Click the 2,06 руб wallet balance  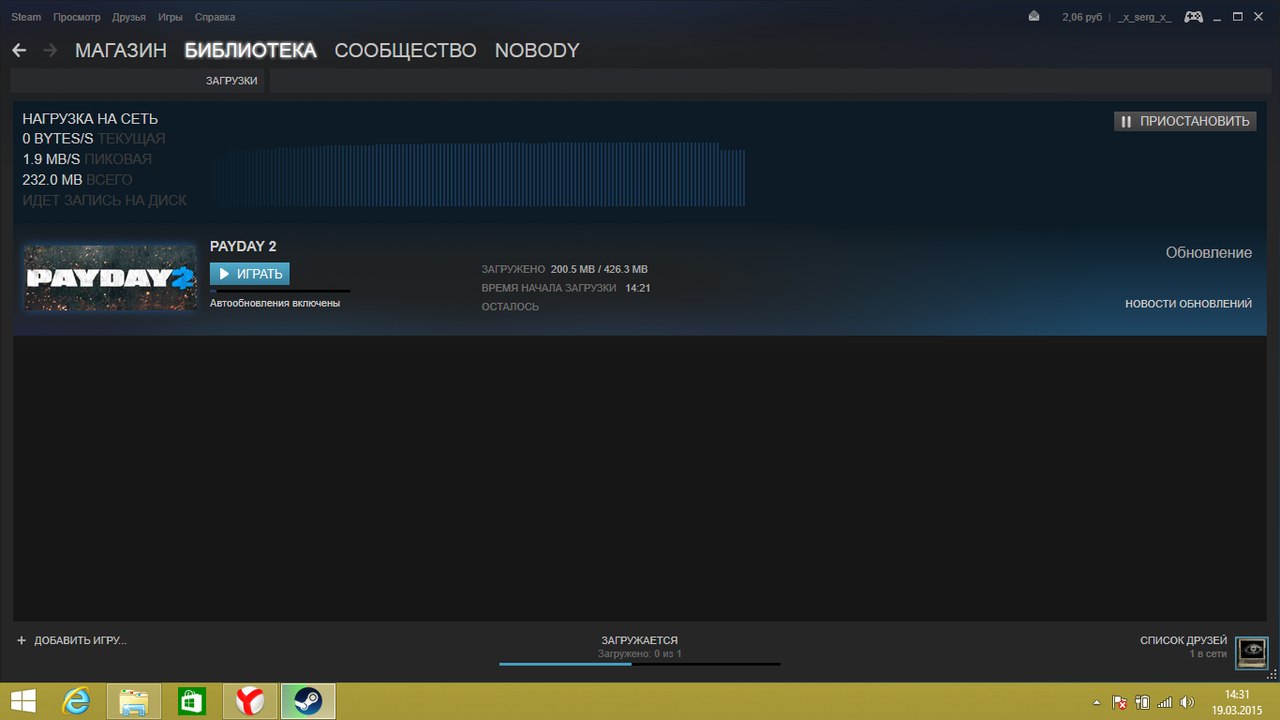1081,17
